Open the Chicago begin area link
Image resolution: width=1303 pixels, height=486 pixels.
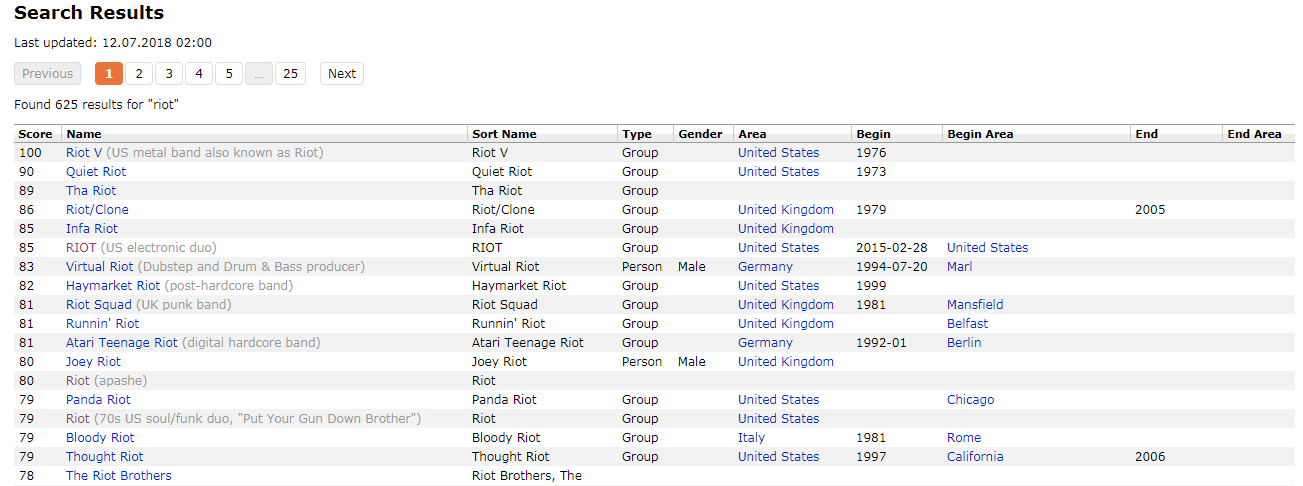[x=971, y=400]
